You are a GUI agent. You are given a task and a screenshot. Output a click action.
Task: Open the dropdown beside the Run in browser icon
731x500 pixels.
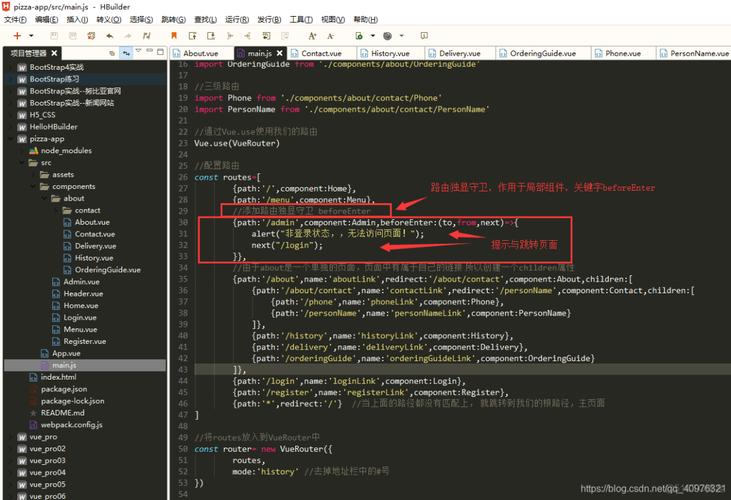pyautogui.click(x=373, y=35)
